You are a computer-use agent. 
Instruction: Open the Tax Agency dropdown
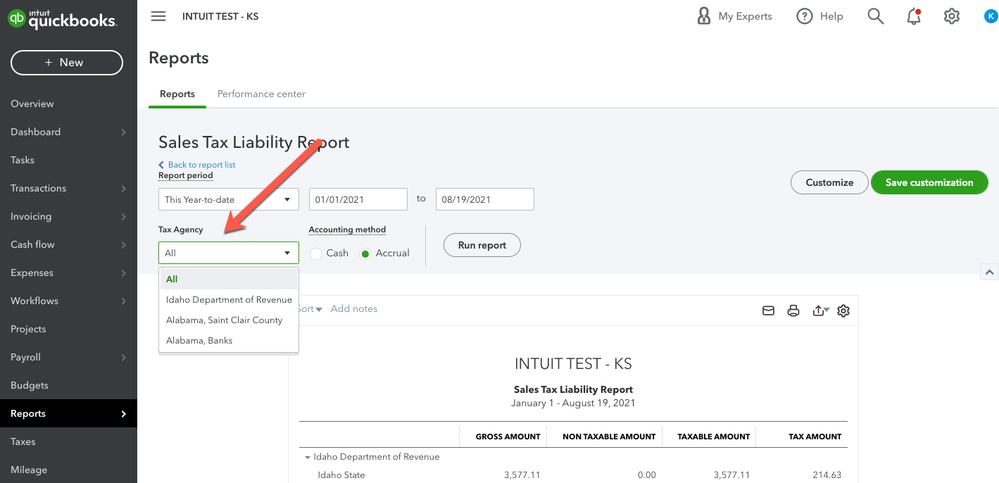click(x=228, y=252)
